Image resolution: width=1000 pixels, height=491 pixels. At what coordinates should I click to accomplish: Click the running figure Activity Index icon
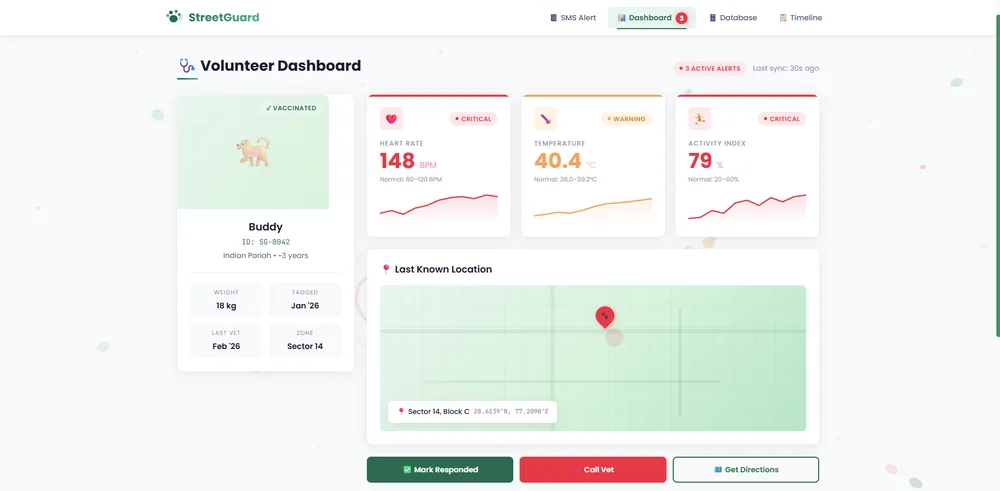[700, 119]
